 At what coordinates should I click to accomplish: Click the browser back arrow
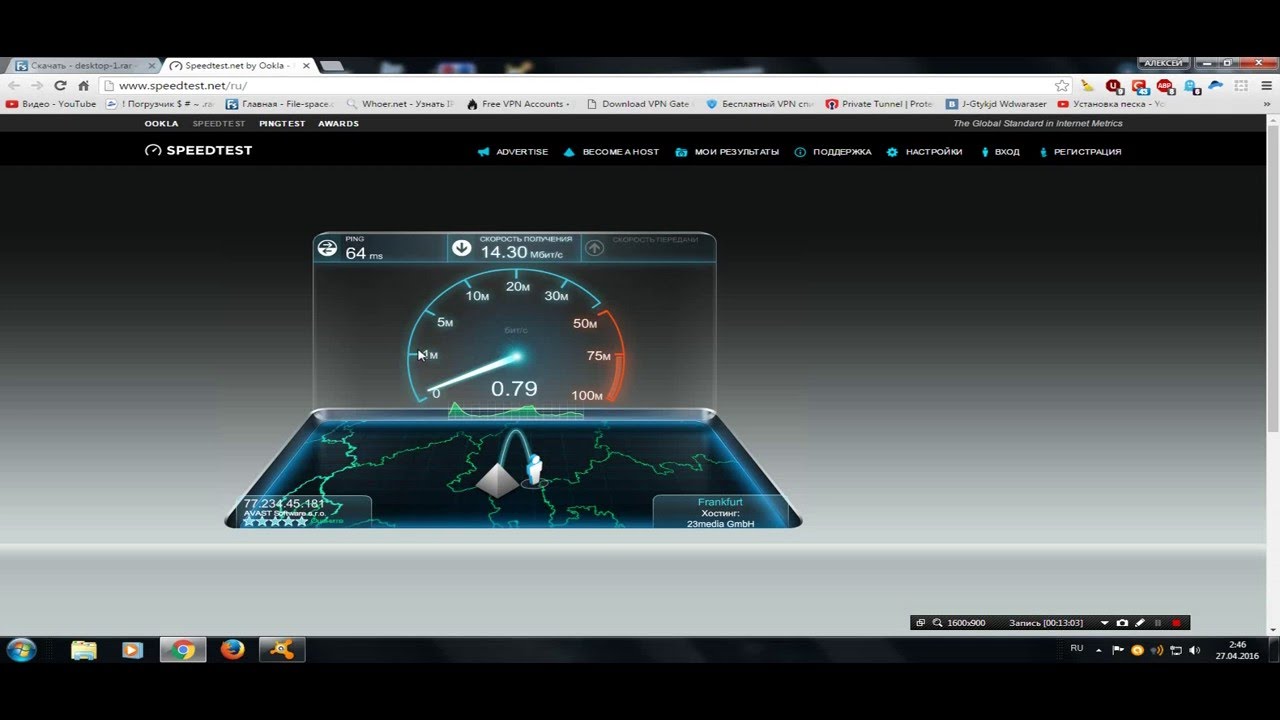click(16, 86)
